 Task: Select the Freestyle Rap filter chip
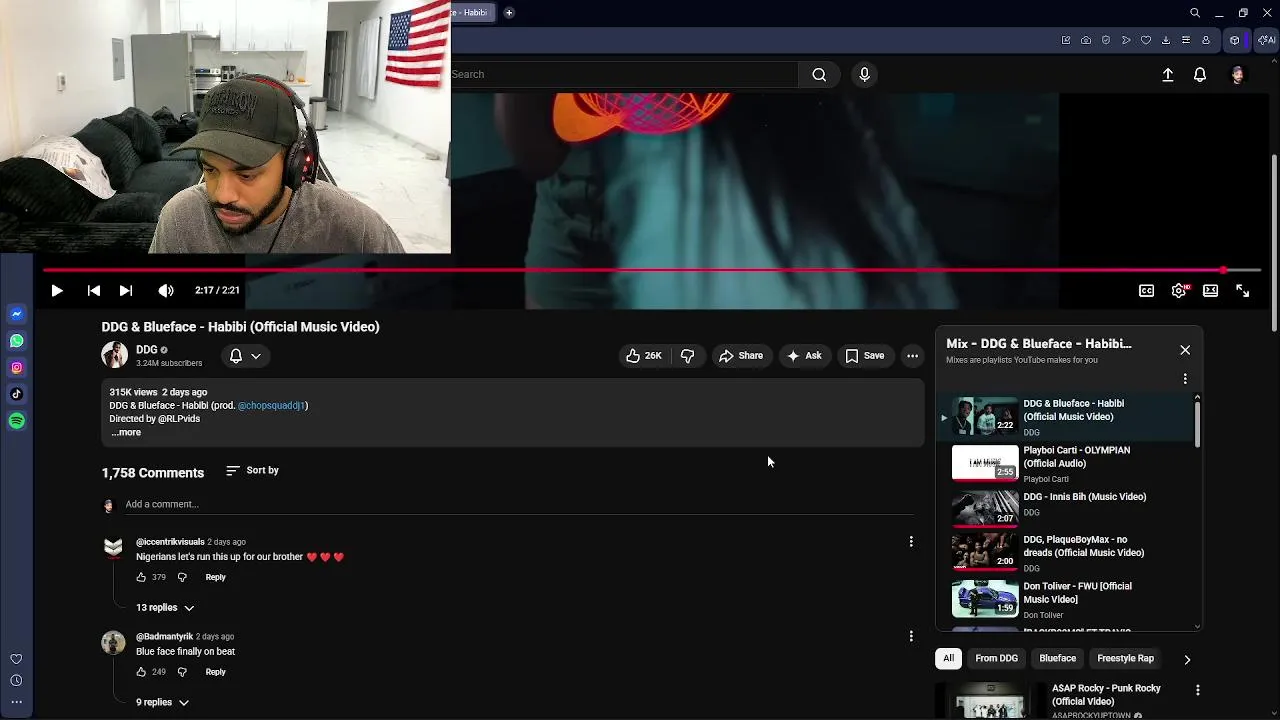[1126, 659]
